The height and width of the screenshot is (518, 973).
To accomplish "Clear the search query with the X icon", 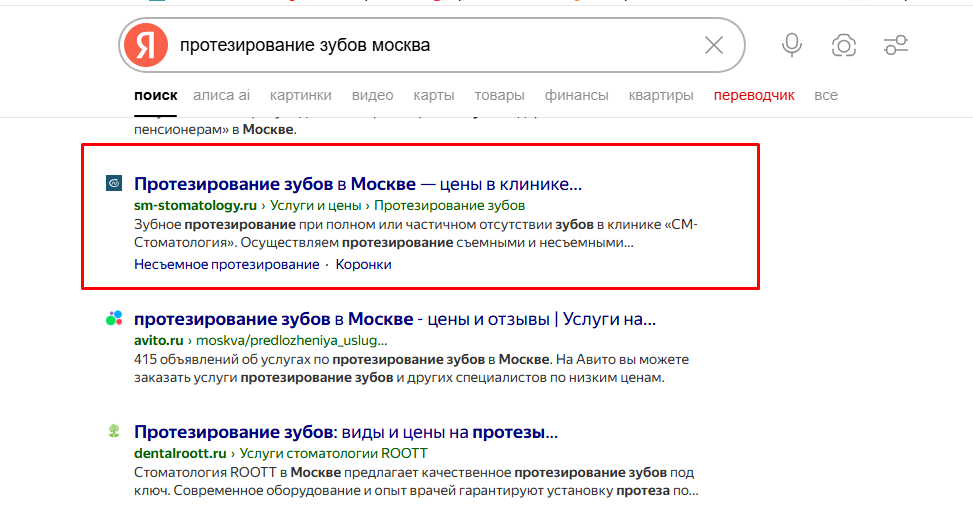I will 714,45.
